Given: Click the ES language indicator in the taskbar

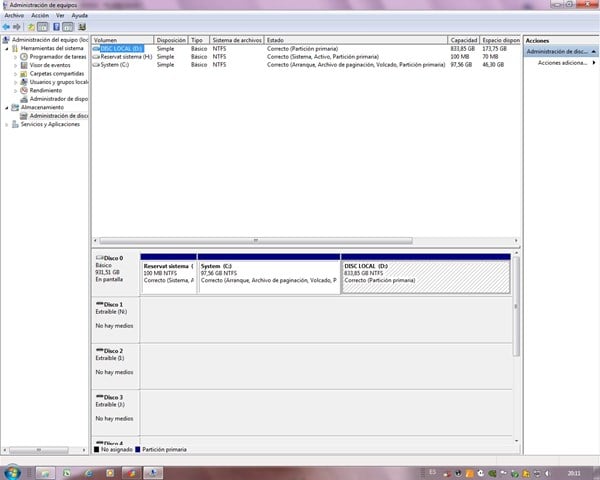Looking at the screenshot, I should click(x=432, y=473).
